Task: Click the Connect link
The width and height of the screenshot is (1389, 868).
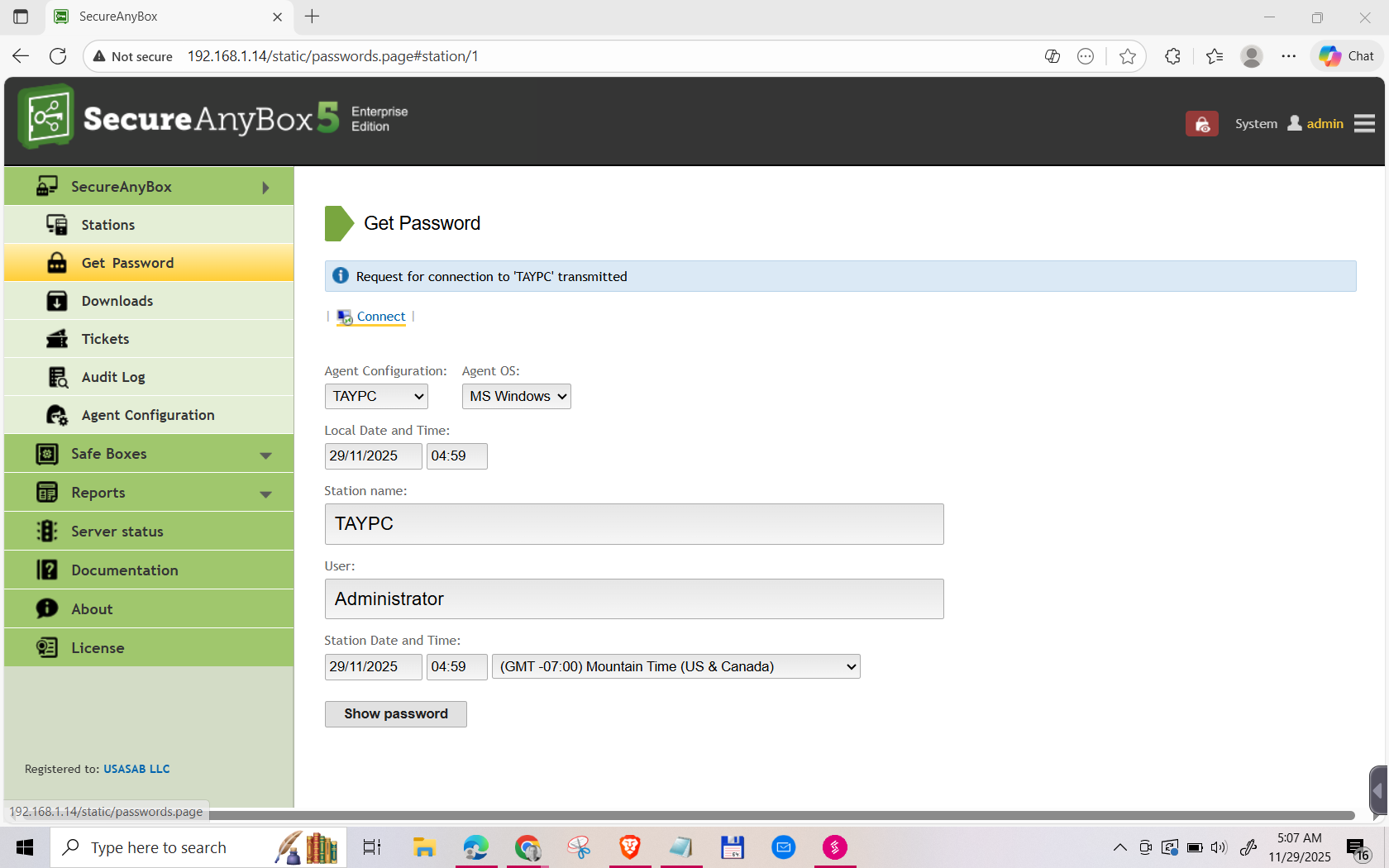Action: tap(381, 317)
